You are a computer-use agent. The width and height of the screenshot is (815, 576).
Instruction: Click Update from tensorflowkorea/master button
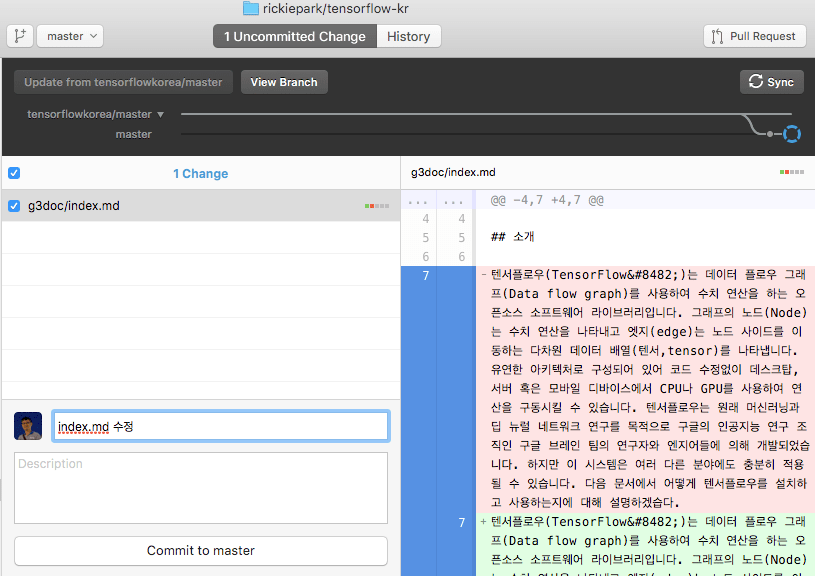point(123,82)
